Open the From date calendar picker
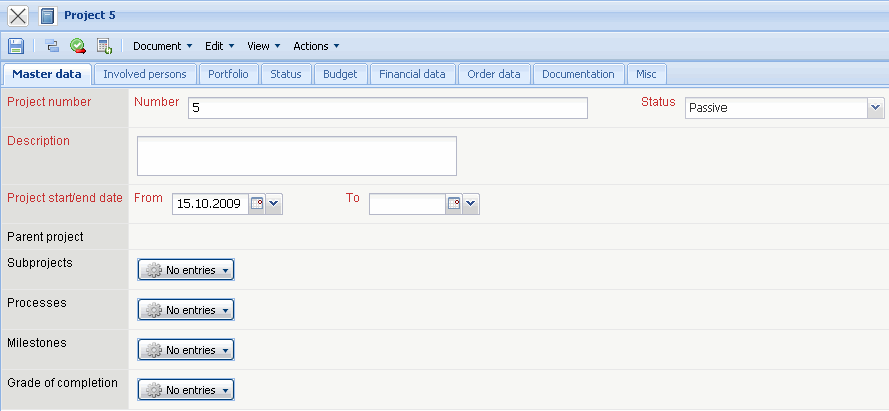 click(x=256, y=204)
